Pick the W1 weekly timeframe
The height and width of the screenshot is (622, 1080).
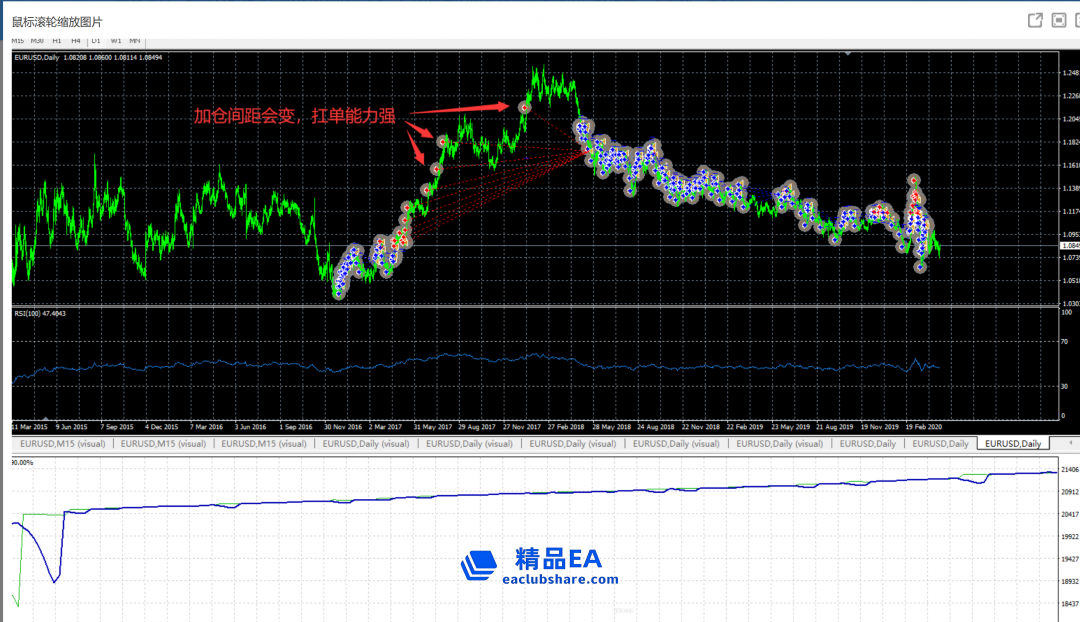[116, 41]
